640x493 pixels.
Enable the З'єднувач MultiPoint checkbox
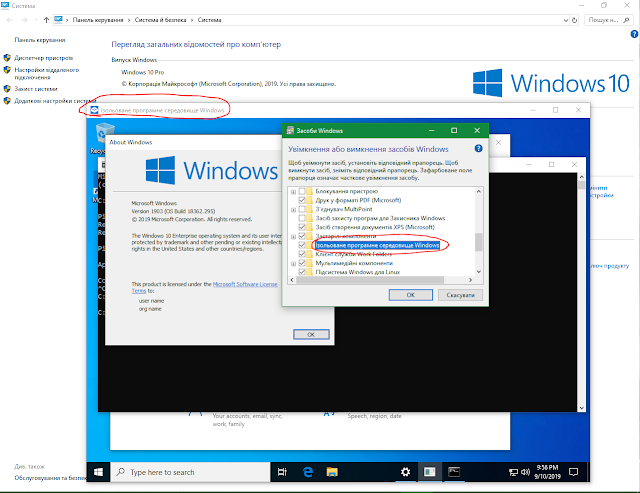click(x=303, y=208)
